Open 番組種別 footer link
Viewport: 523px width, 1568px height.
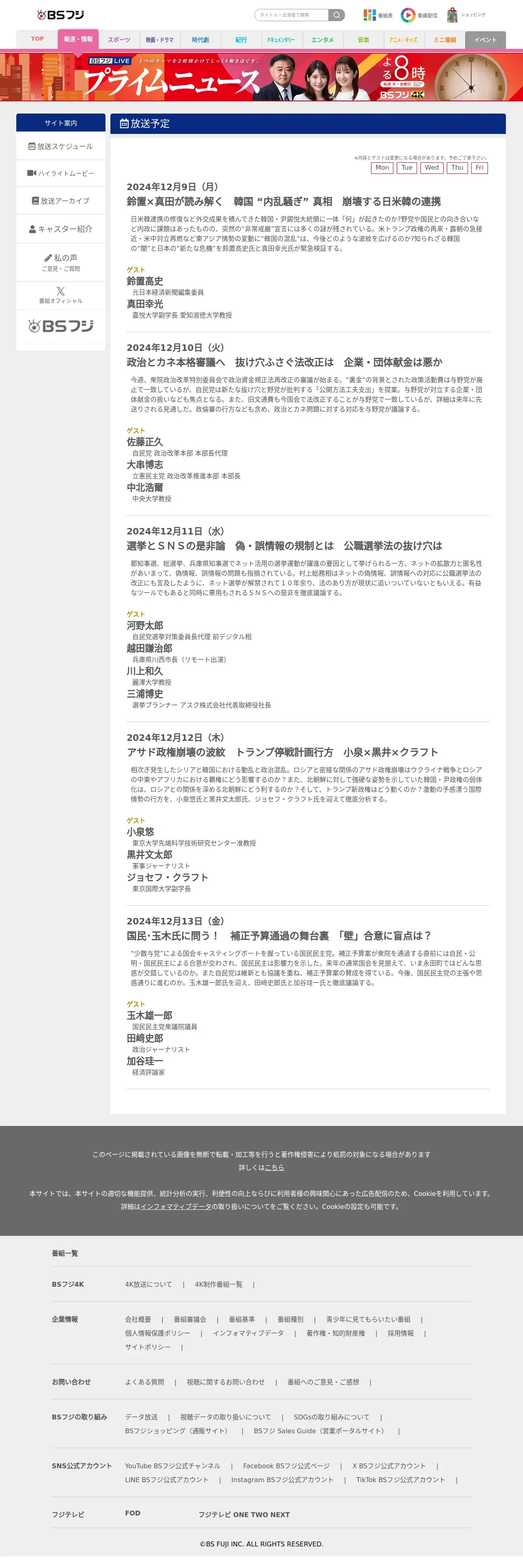coord(290,1320)
